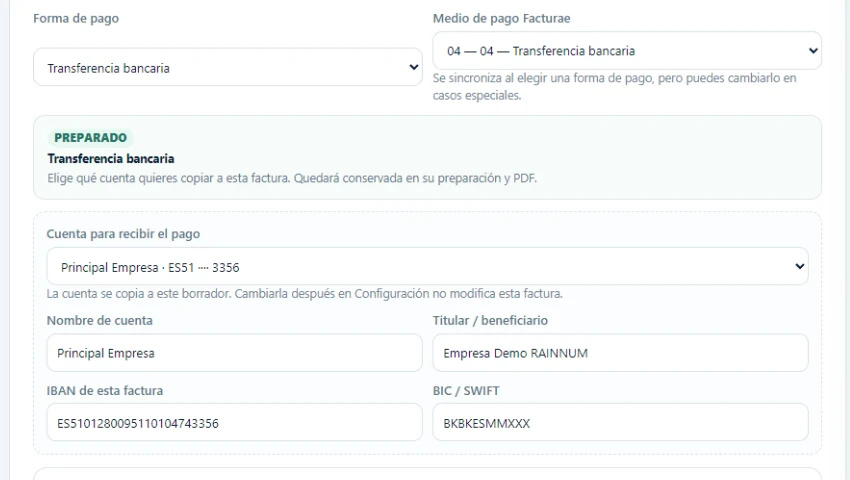Click the 'Forma de pago' label
Viewport: 850px width, 480px height.
click(x=76, y=18)
